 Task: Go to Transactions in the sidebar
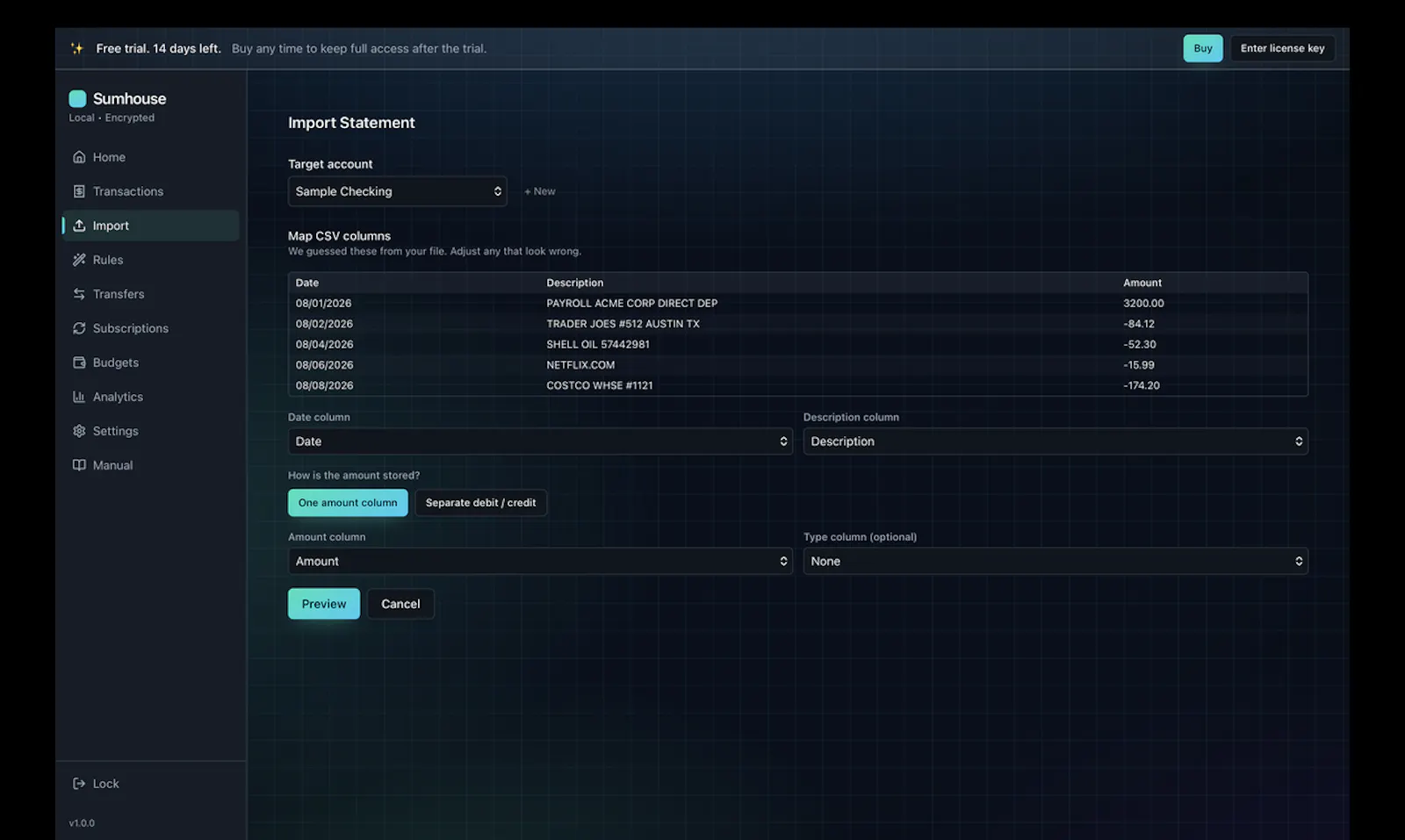point(150,191)
